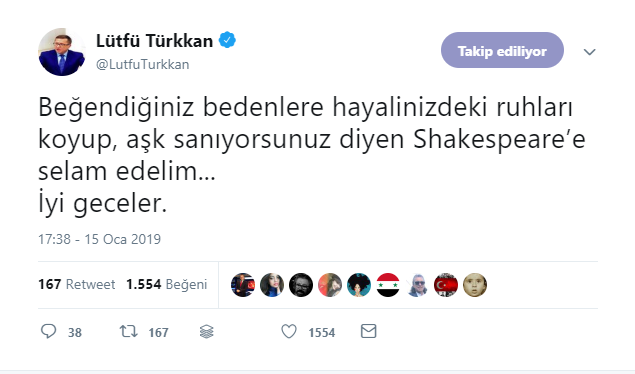The height and width of the screenshot is (374, 635).
Task: Click the Buffer stacked layers icon
Action: coord(207,332)
